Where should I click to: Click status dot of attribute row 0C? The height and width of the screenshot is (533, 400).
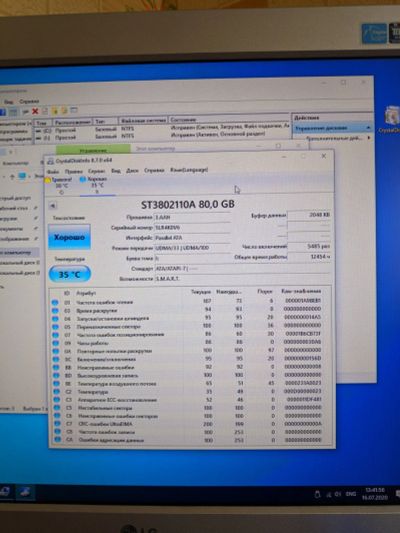[x=56, y=359]
